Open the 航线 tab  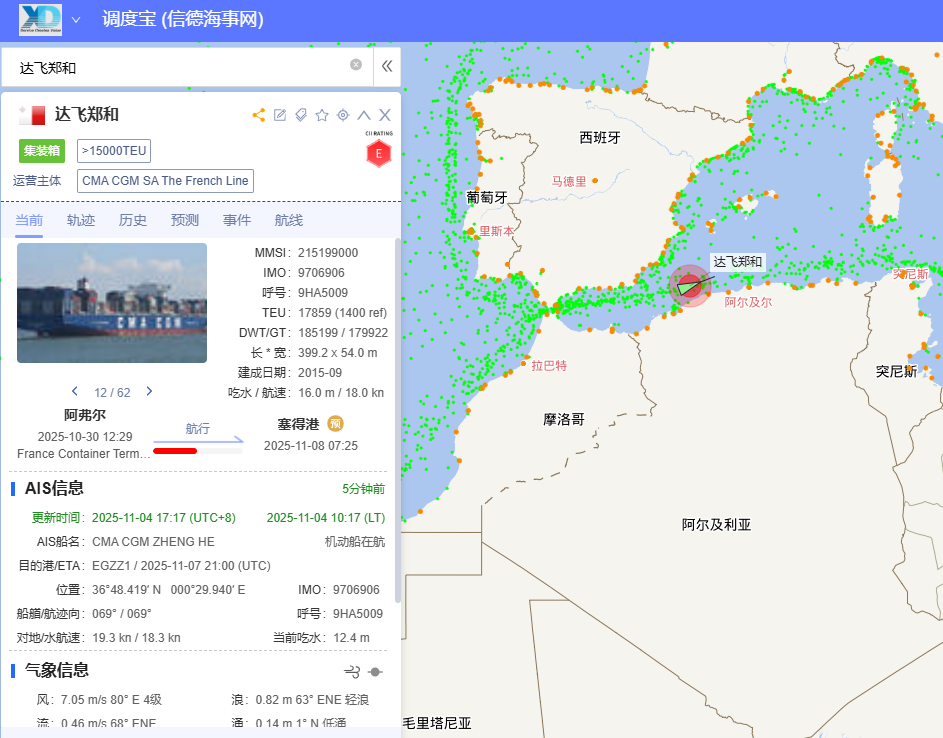pos(289,220)
